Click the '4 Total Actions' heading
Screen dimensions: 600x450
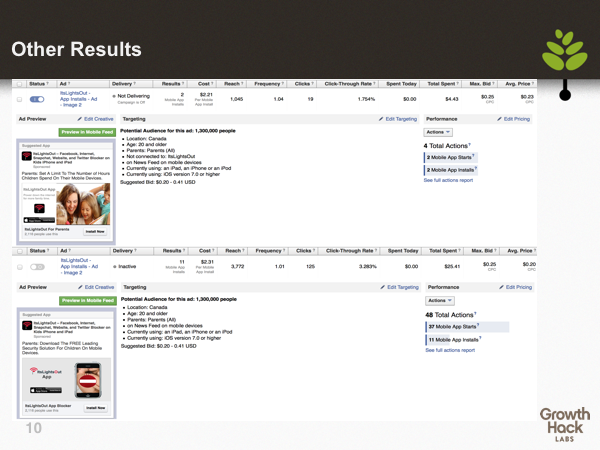447,146
